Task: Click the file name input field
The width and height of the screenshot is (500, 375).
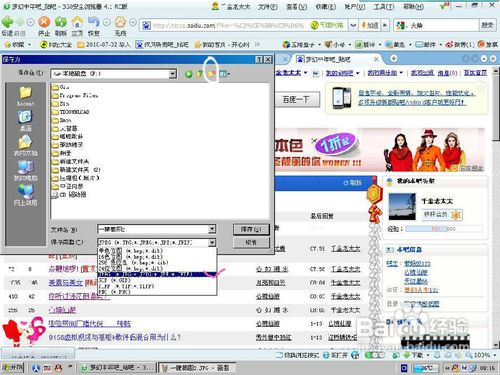Action: [x=153, y=229]
